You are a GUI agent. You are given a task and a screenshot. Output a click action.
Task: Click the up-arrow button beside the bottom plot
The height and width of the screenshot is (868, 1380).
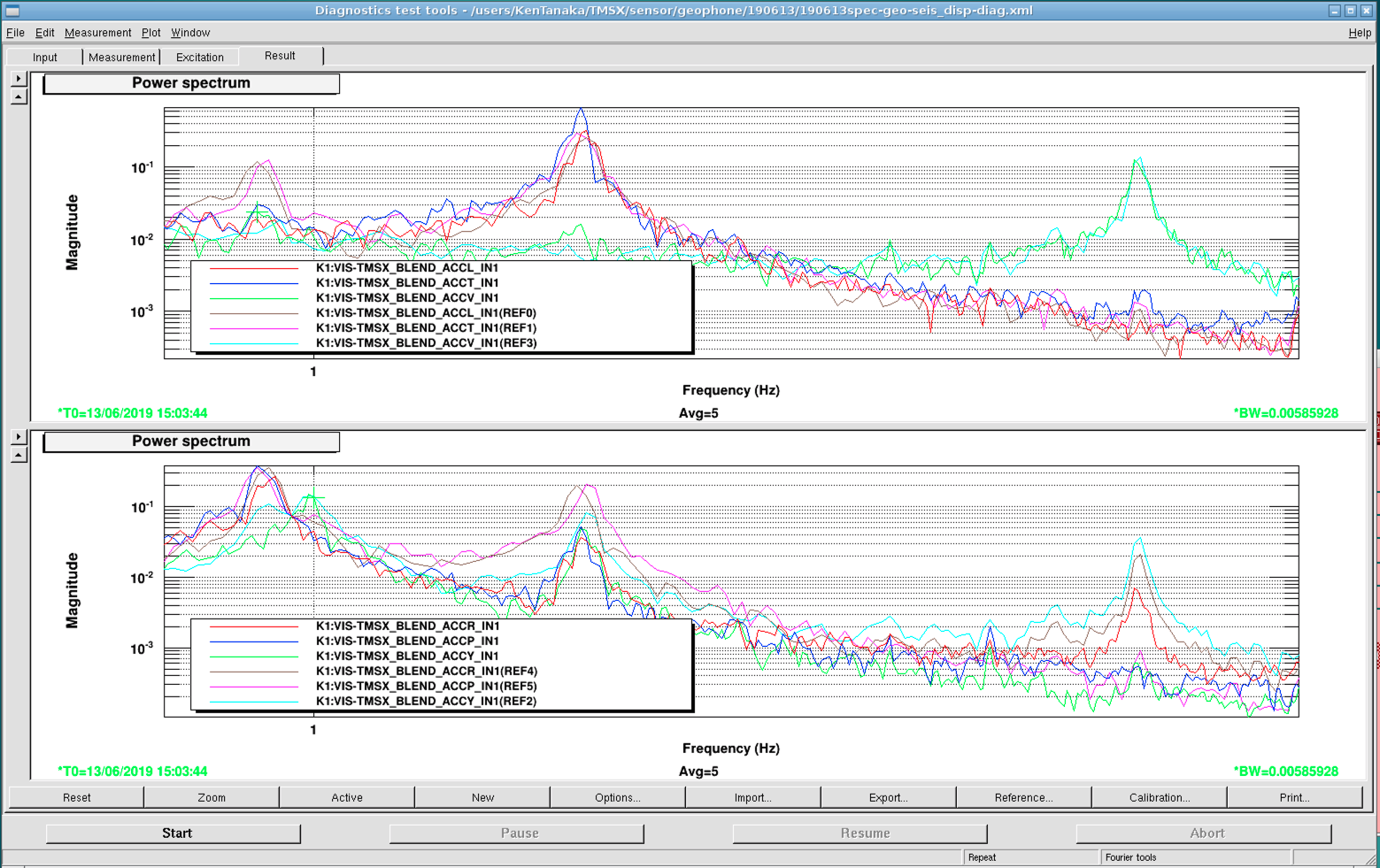pos(19,455)
